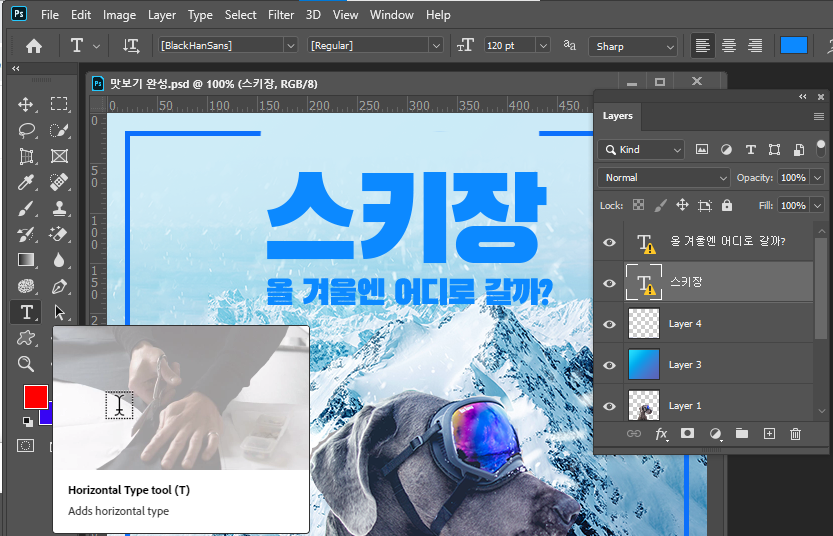Open the font size dropdown
Viewport: 833px width, 536px height.
point(543,46)
